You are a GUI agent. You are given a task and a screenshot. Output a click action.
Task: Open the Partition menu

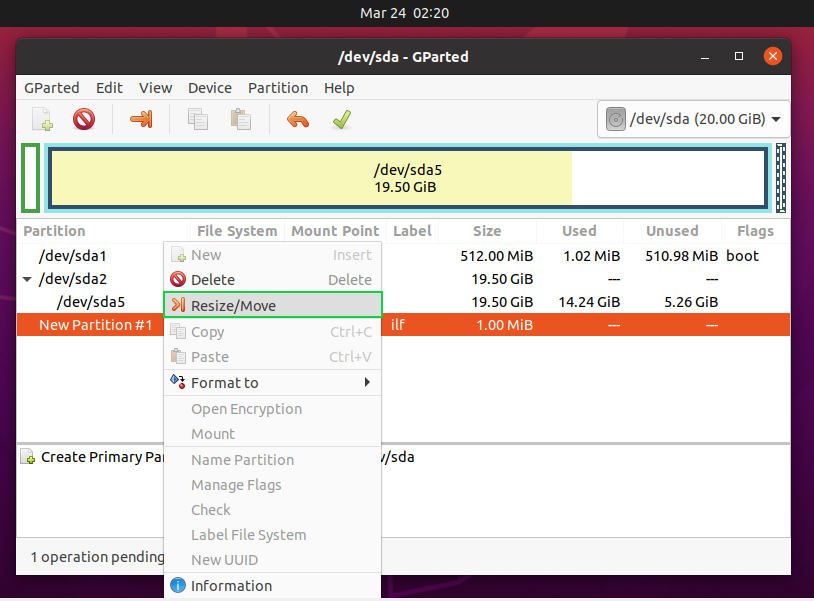(278, 88)
